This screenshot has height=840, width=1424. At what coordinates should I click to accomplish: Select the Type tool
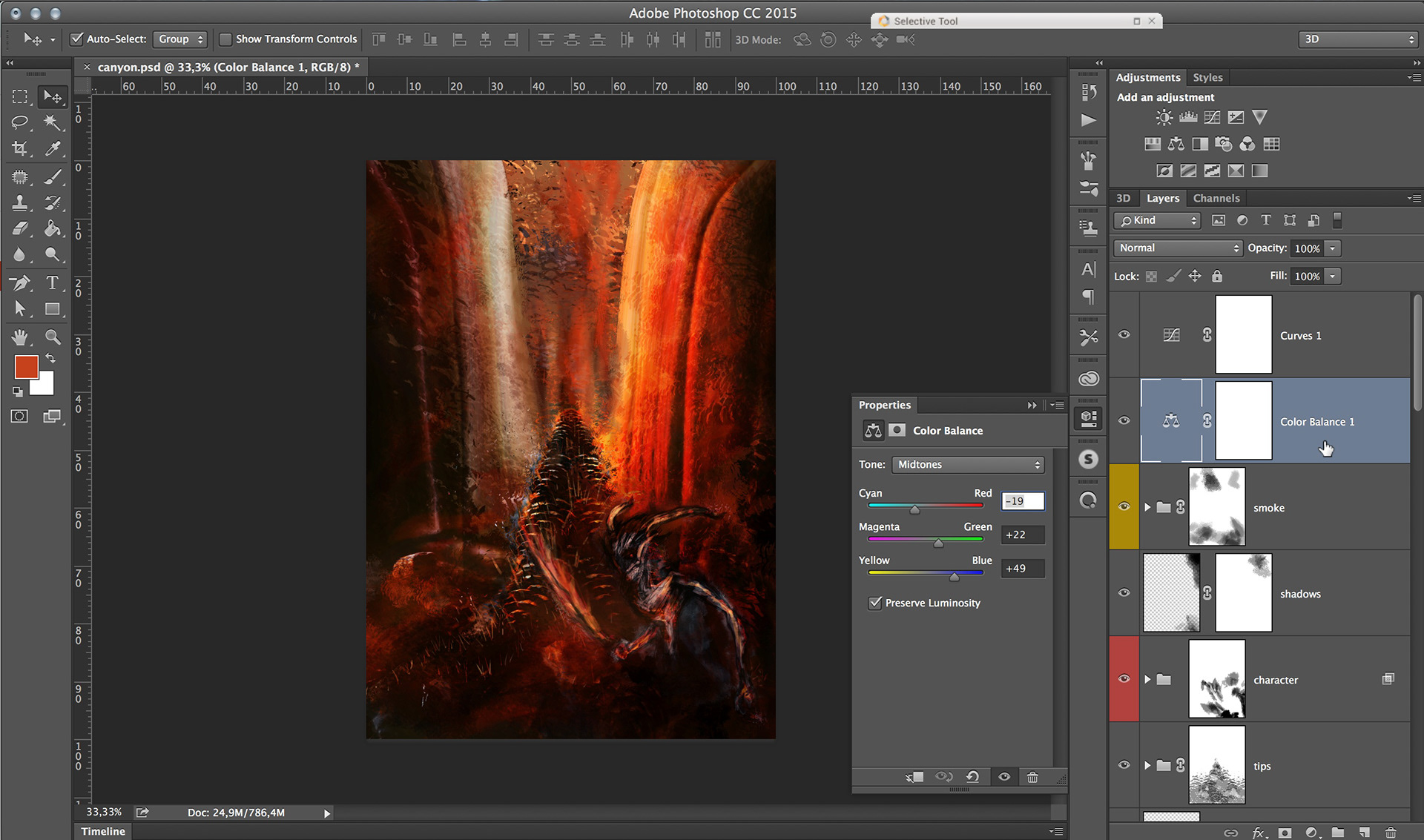52,282
